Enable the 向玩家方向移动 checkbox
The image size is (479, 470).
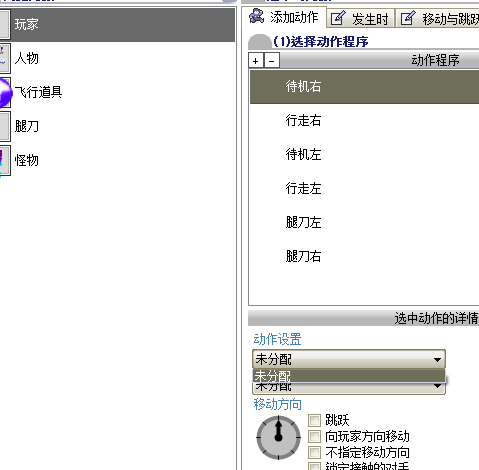pos(314,436)
